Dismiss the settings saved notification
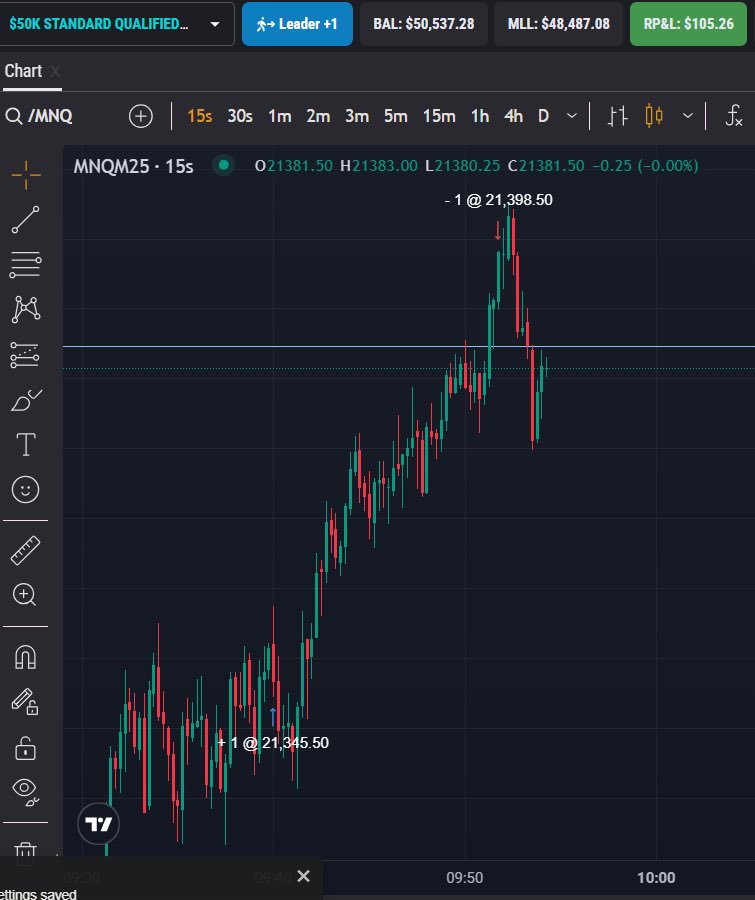Screen dimensions: 755x900 tap(304, 876)
